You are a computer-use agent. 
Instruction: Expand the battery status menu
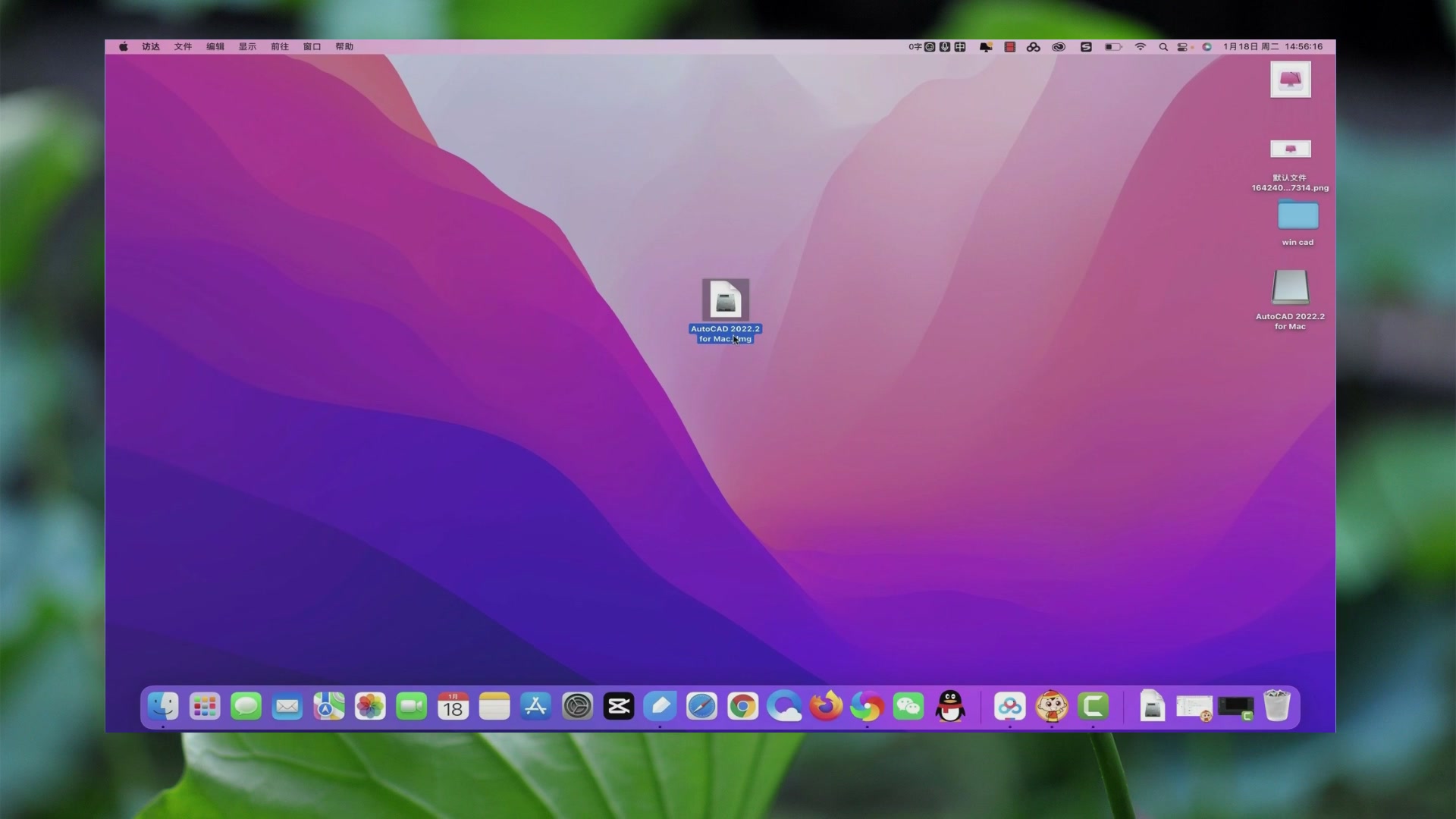coord(1112,47)
